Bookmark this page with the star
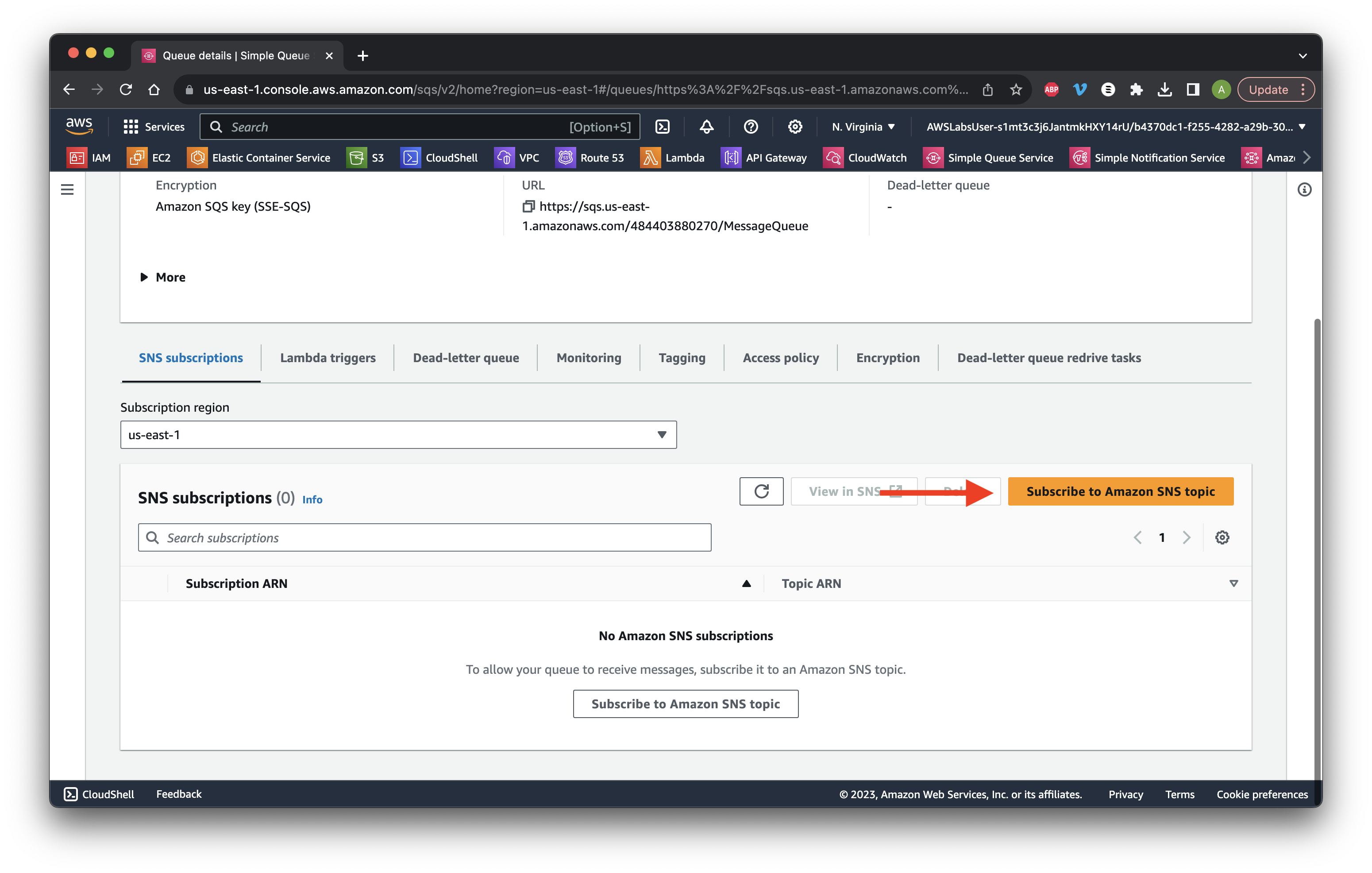 pyautogui.click(x=1016, y=89)
